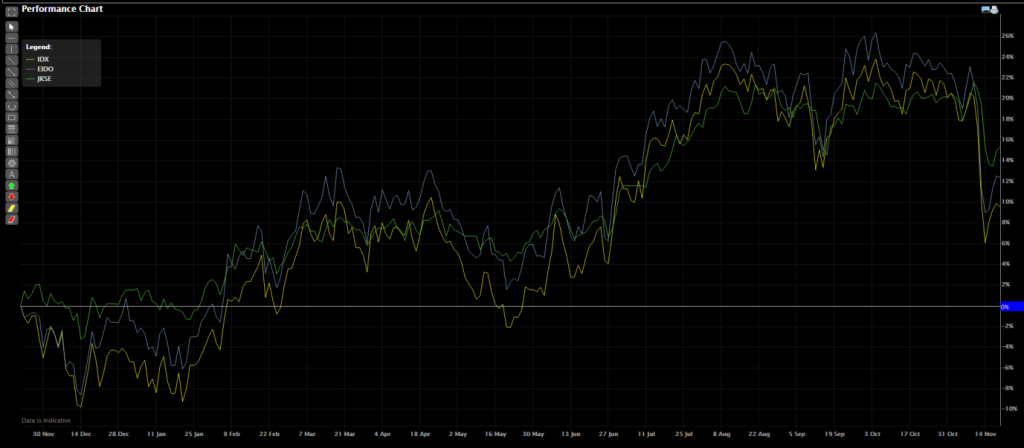Select the yellow highlighter tool
Screen dimensions: 1024x448
click(x=11, y=208)
